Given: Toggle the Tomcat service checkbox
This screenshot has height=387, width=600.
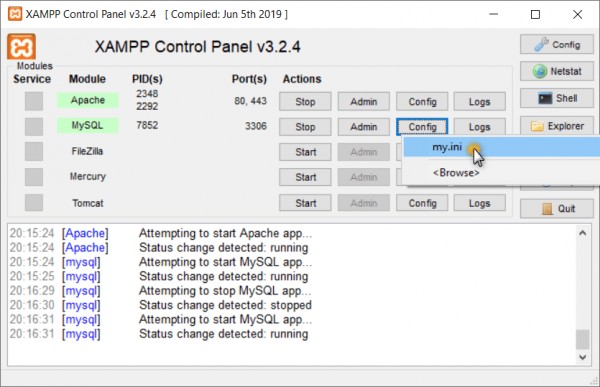Looking at the screenshot, I should click(34, 202).
